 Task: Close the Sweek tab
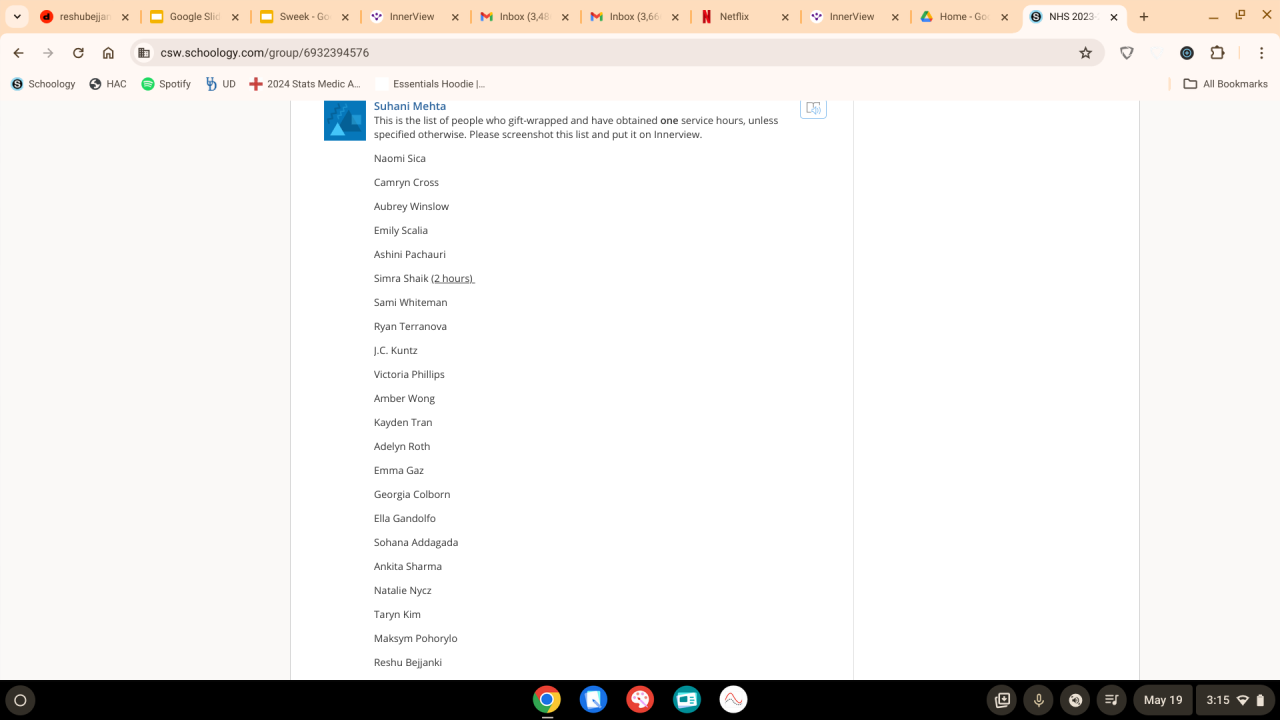click(x=344, y=17)
